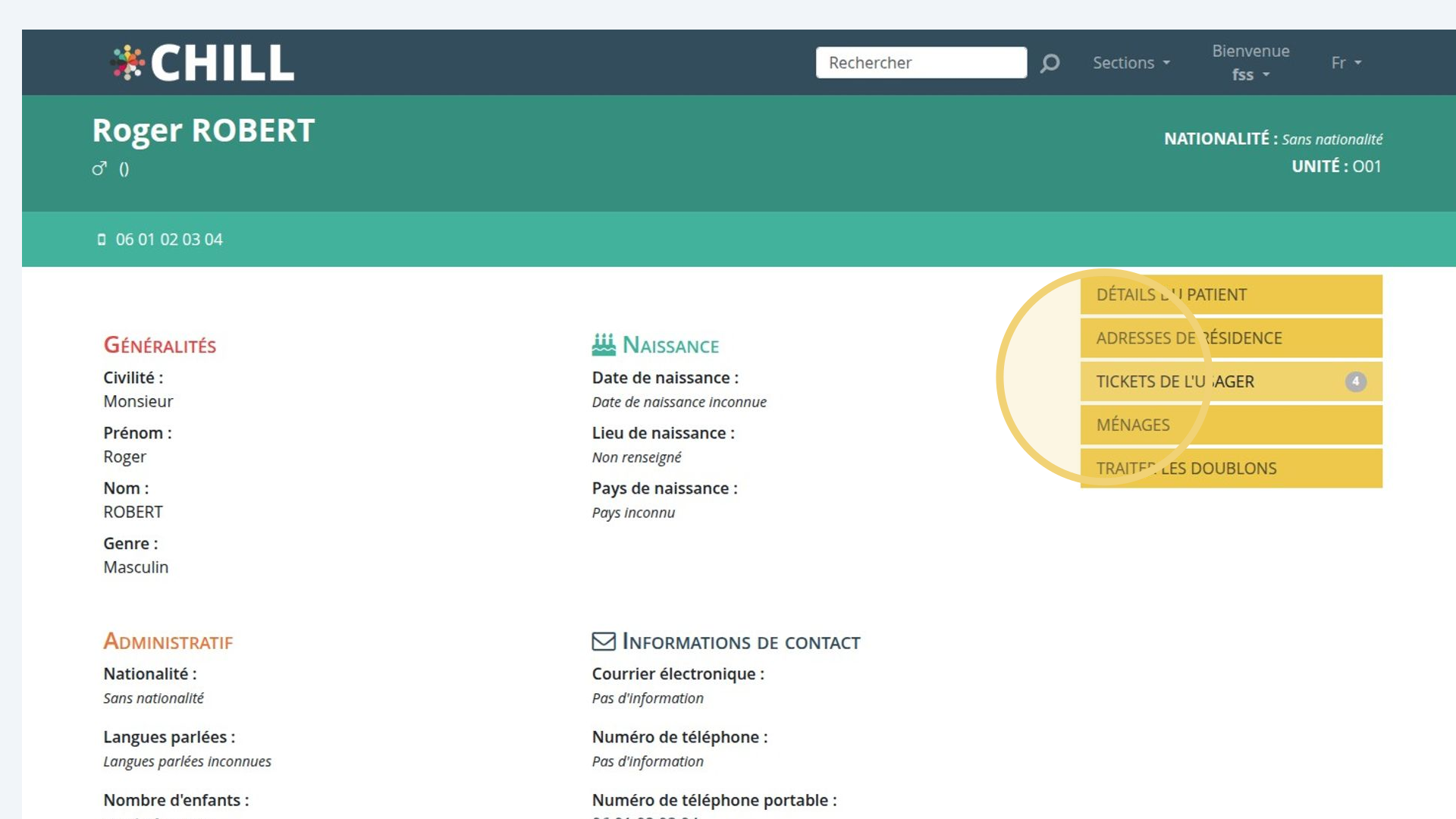This screenshot has width=1456, height=819.
Task: Open the Bienvenue fss user menu
Action: (x=1250, y=63)
